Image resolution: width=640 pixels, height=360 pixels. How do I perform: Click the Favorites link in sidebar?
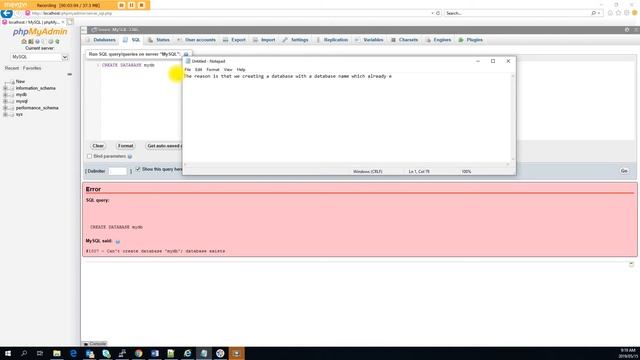point(32,68)
